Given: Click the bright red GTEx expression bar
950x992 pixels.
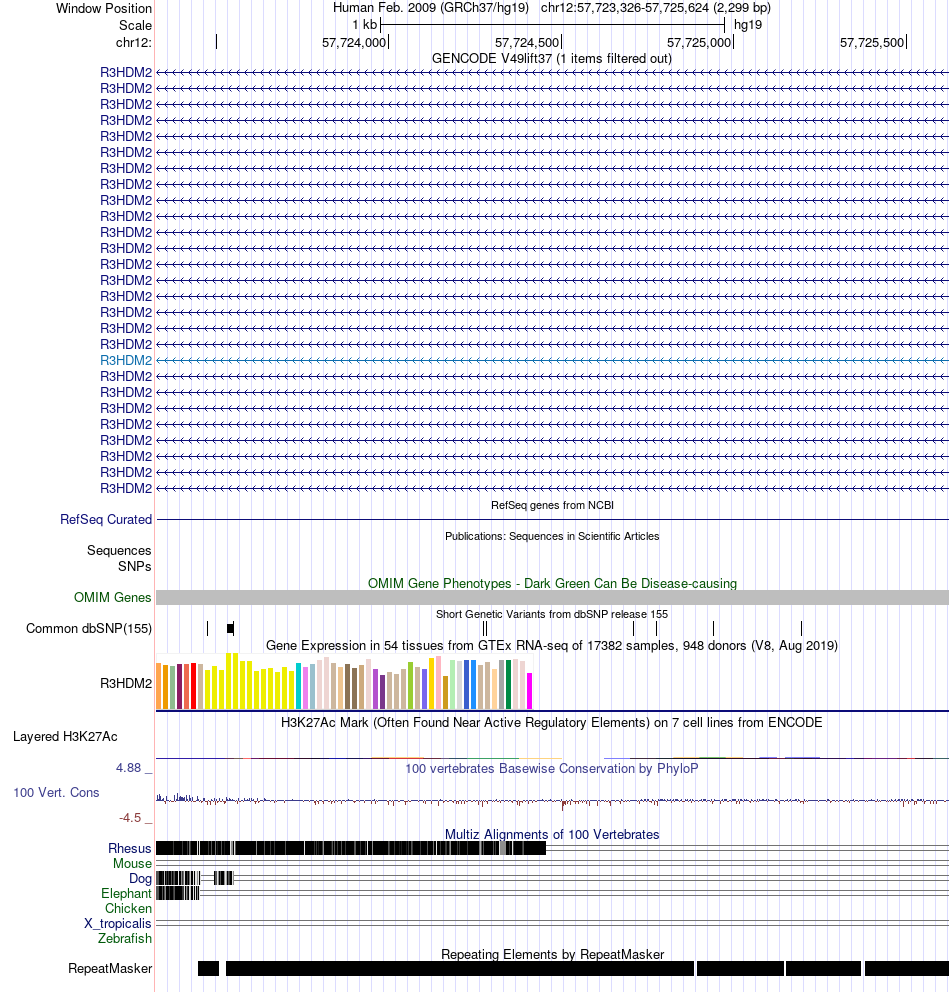Looking at the screenshot, I should pos(194,686).
